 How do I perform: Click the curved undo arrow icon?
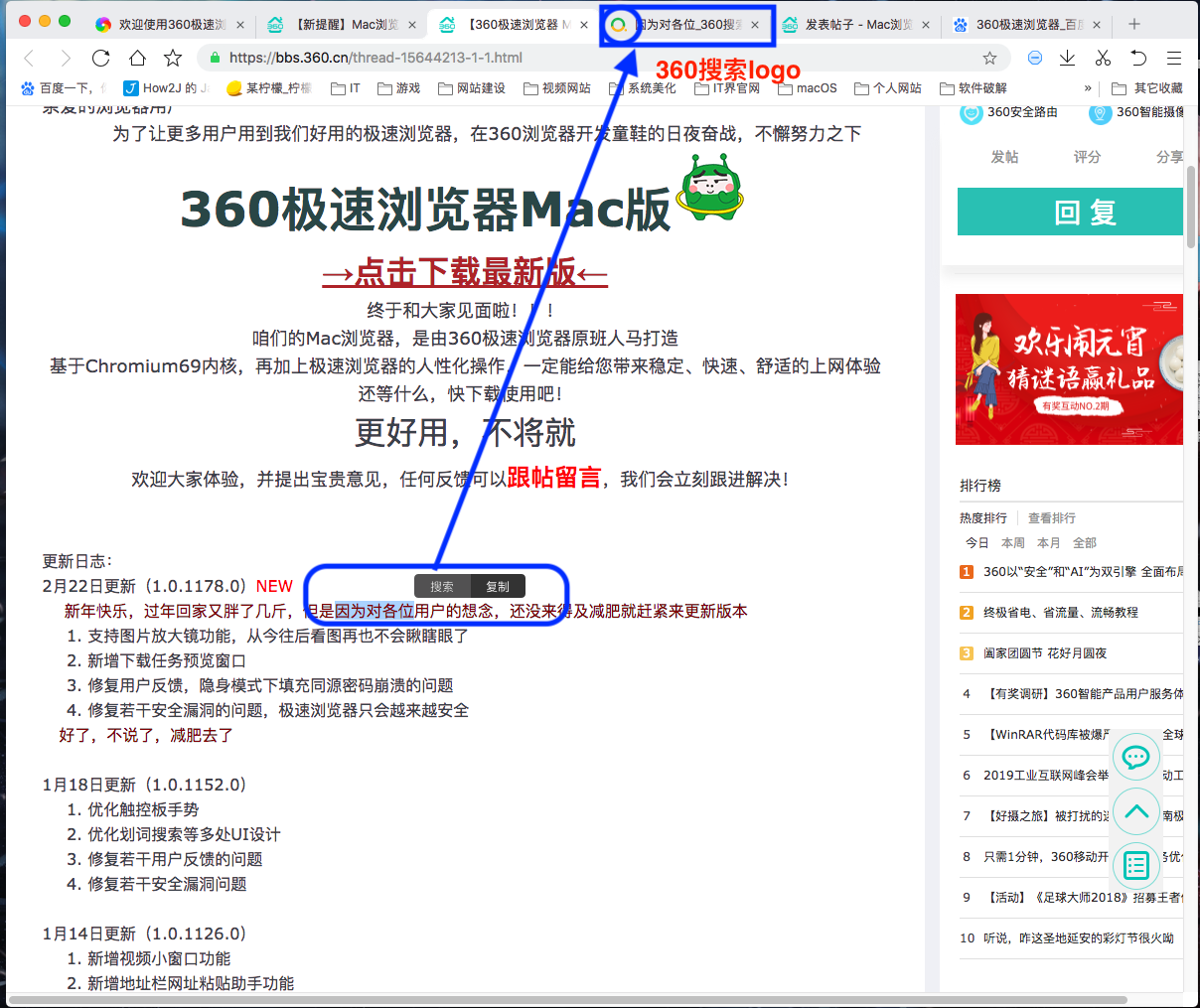pos(1137,59)
